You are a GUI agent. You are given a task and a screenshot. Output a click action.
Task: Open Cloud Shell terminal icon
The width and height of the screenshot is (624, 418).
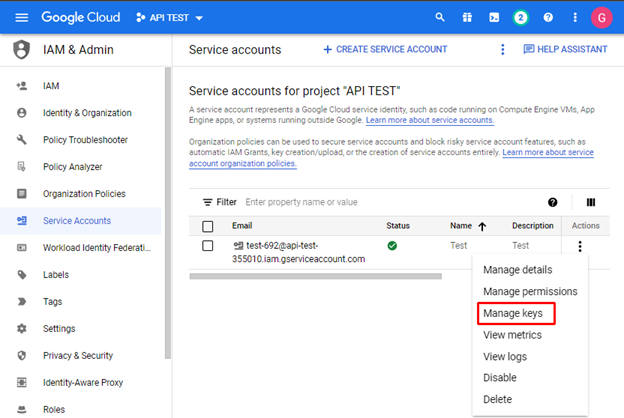[x=494, y=18]
